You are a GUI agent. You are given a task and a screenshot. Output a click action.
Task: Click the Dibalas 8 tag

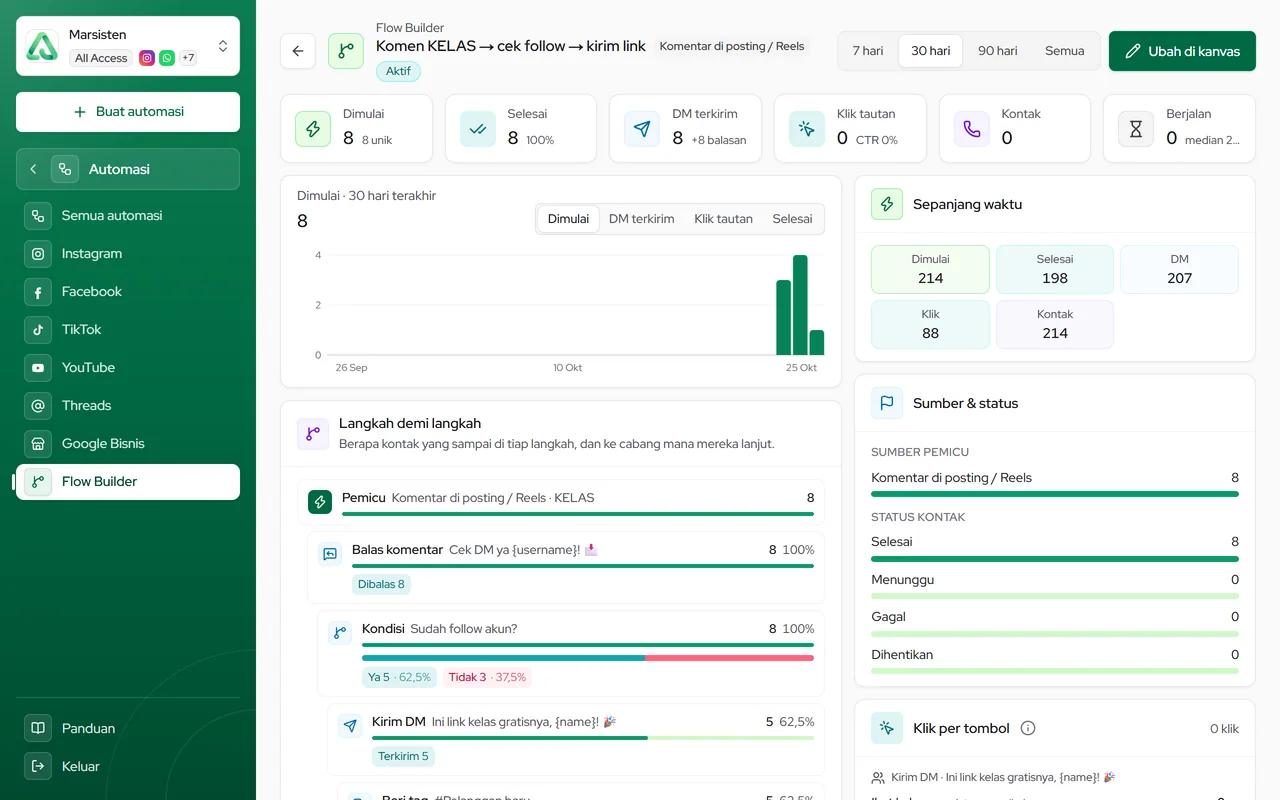click(381, 585)
